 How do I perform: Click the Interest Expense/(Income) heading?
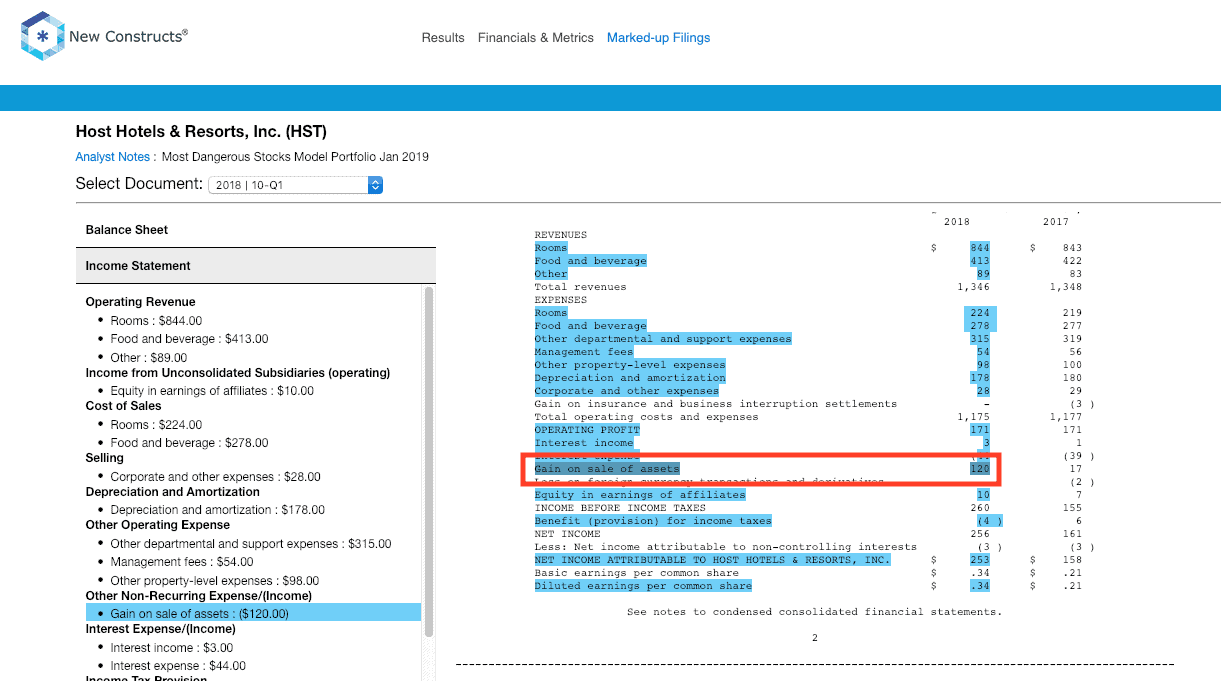click(161, 629)
